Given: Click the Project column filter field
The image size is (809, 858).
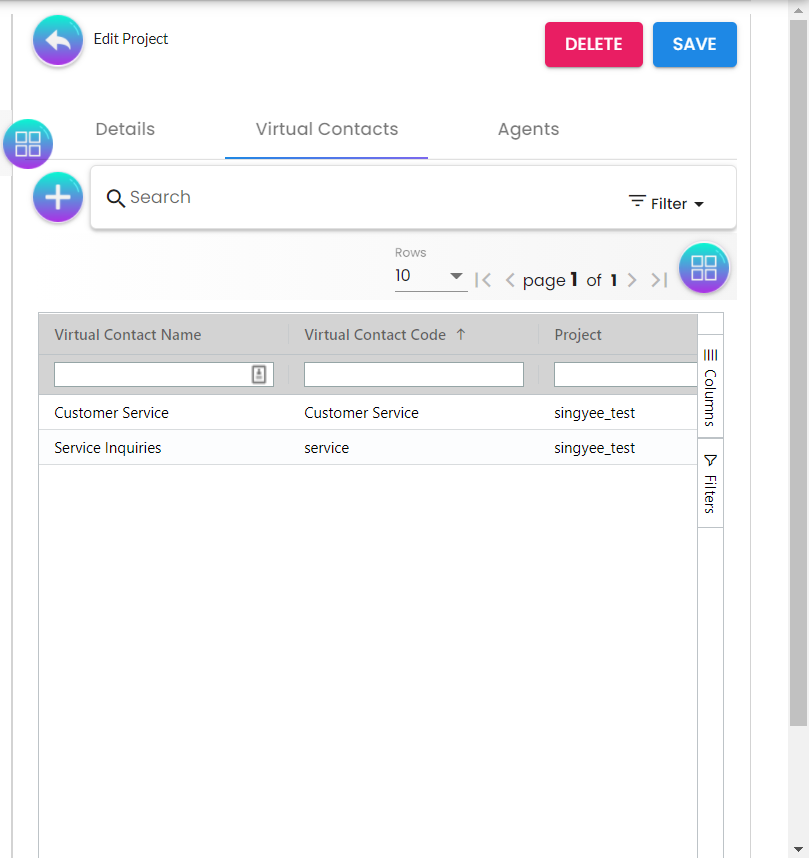Looking at the screenshot, I should click(x=626, y=374).
